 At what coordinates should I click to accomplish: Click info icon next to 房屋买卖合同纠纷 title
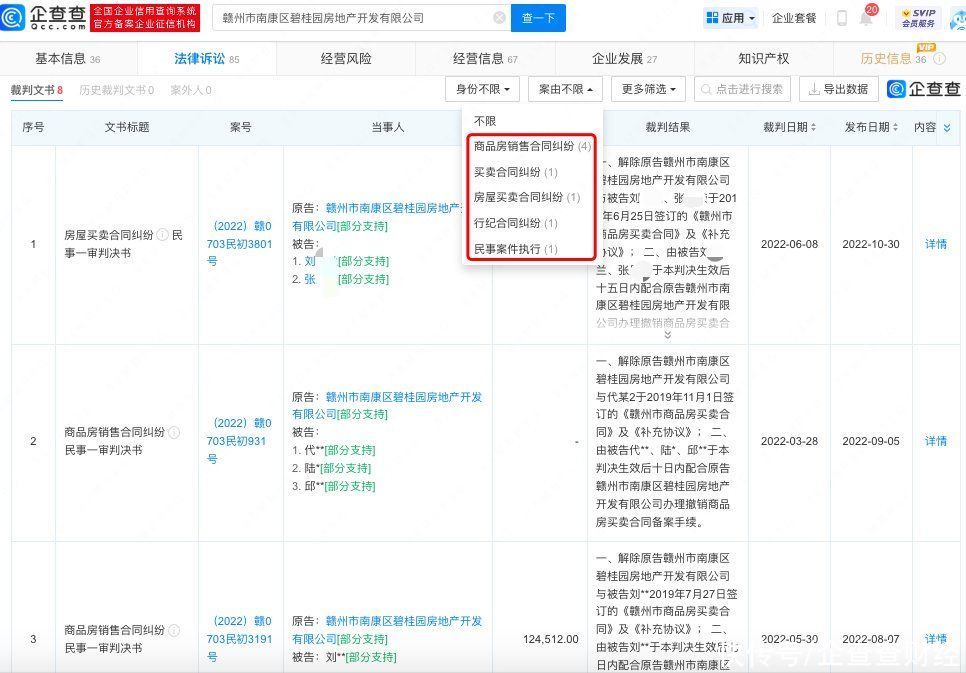[x=162, y=235]
